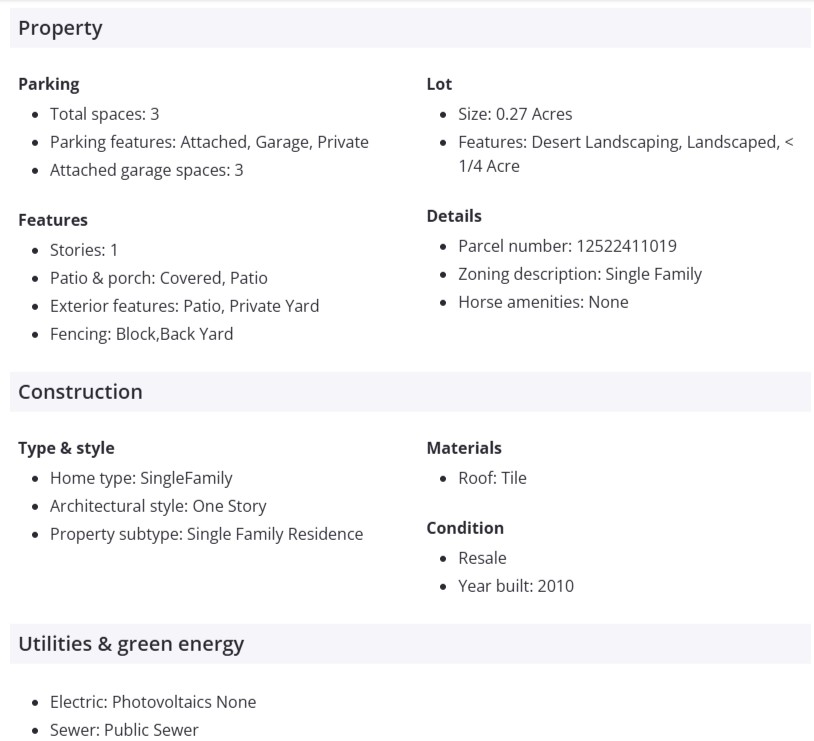
Task: Select the Total spaces: 3 line
Action: (104, 114)
